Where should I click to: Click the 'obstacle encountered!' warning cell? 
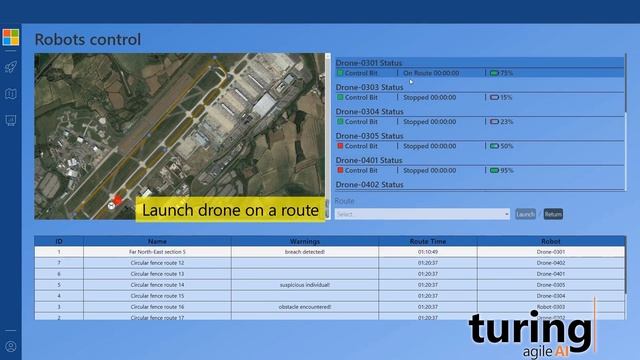click(x=305, y=307)
